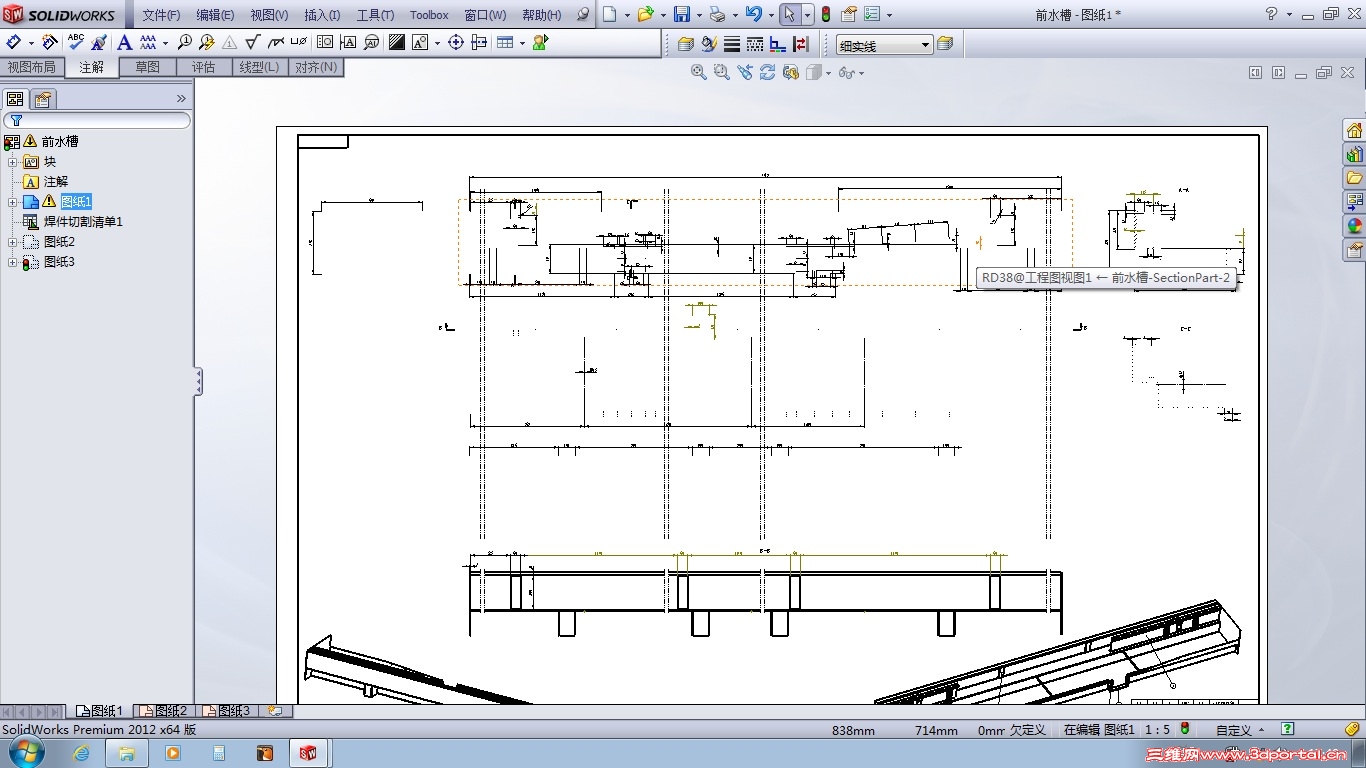Screen dimensions: 1366x768
Task: Expand the 图纸3 tree node
Action: pos(12,262)
